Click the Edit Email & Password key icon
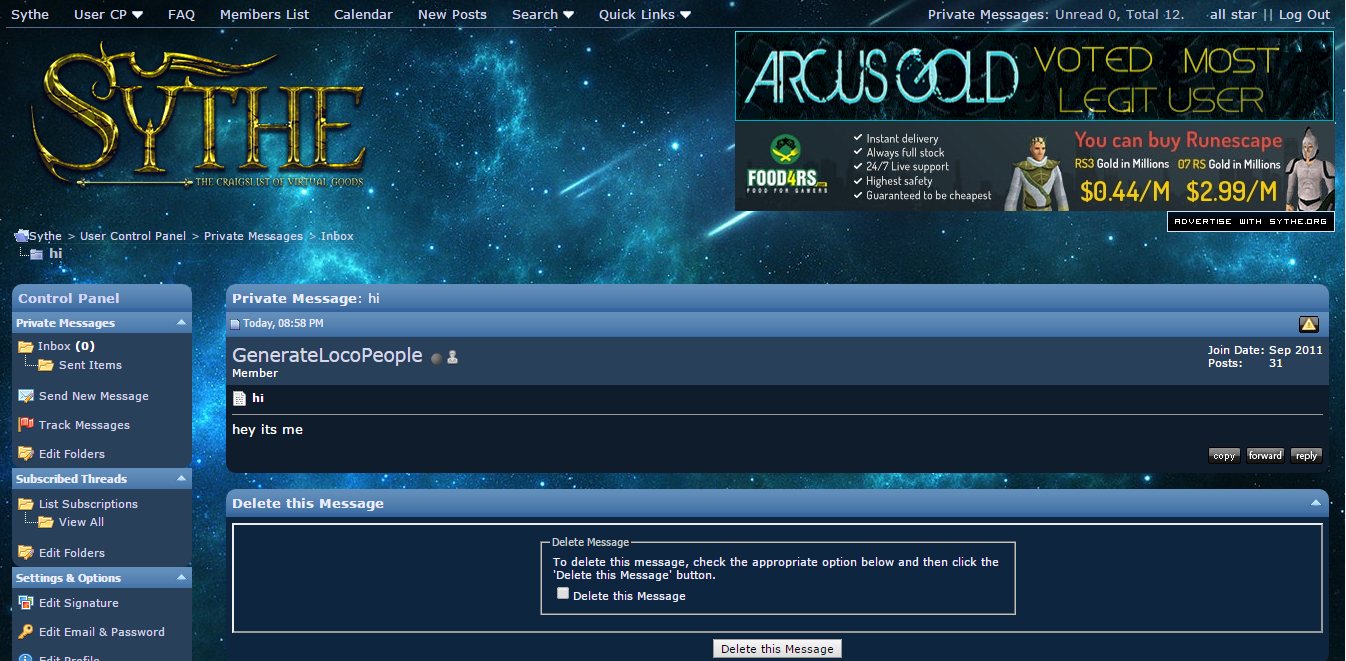1346x661 pixels. (26, 632)
